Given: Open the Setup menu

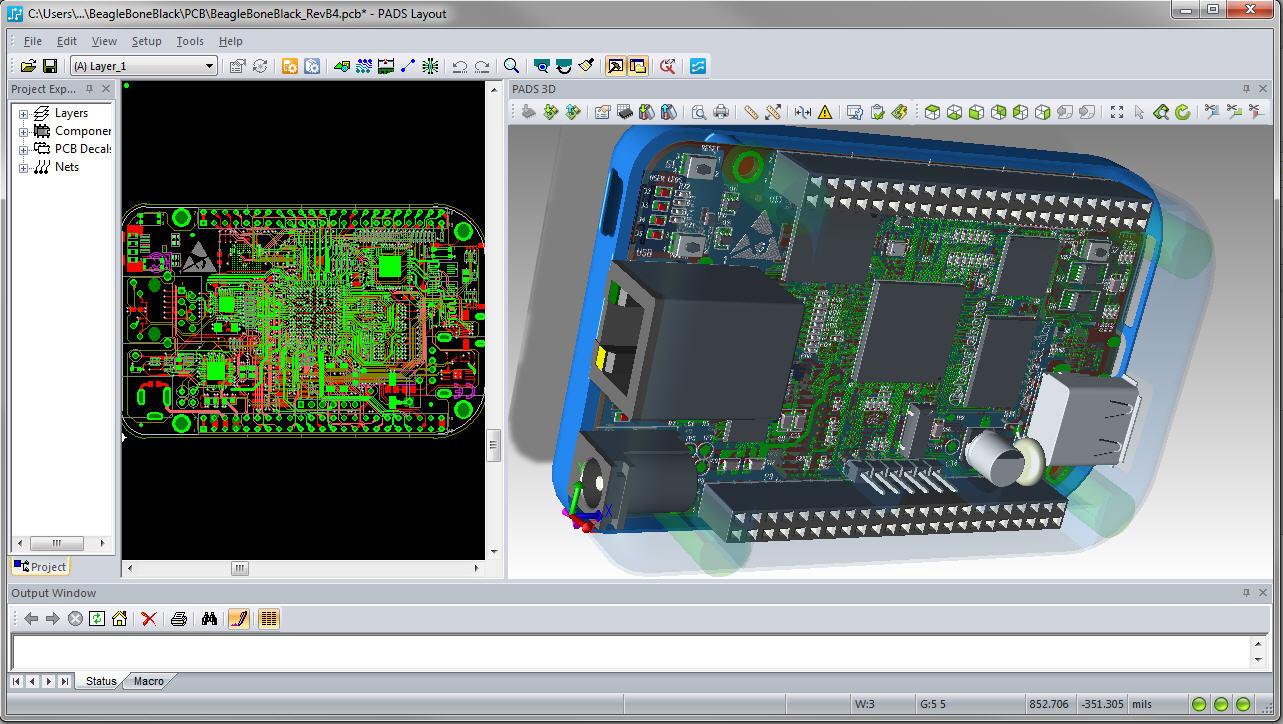Looking at the screenshot, I should (x=146, y=41).
